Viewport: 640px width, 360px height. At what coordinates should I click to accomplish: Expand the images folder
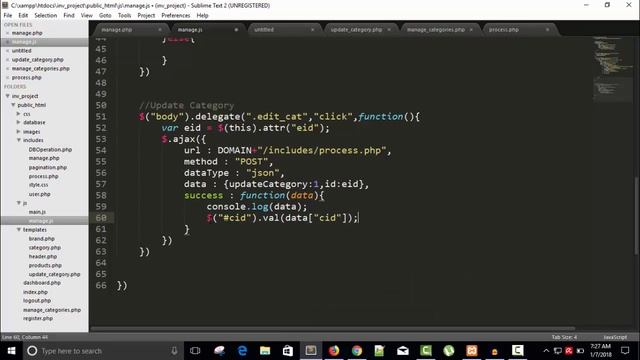tap(18, 131)
